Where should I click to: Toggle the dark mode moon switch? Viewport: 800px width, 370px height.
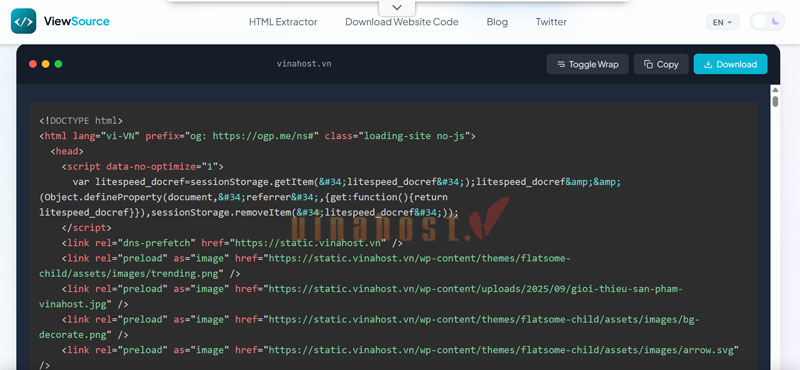click(x=767, y=21)
